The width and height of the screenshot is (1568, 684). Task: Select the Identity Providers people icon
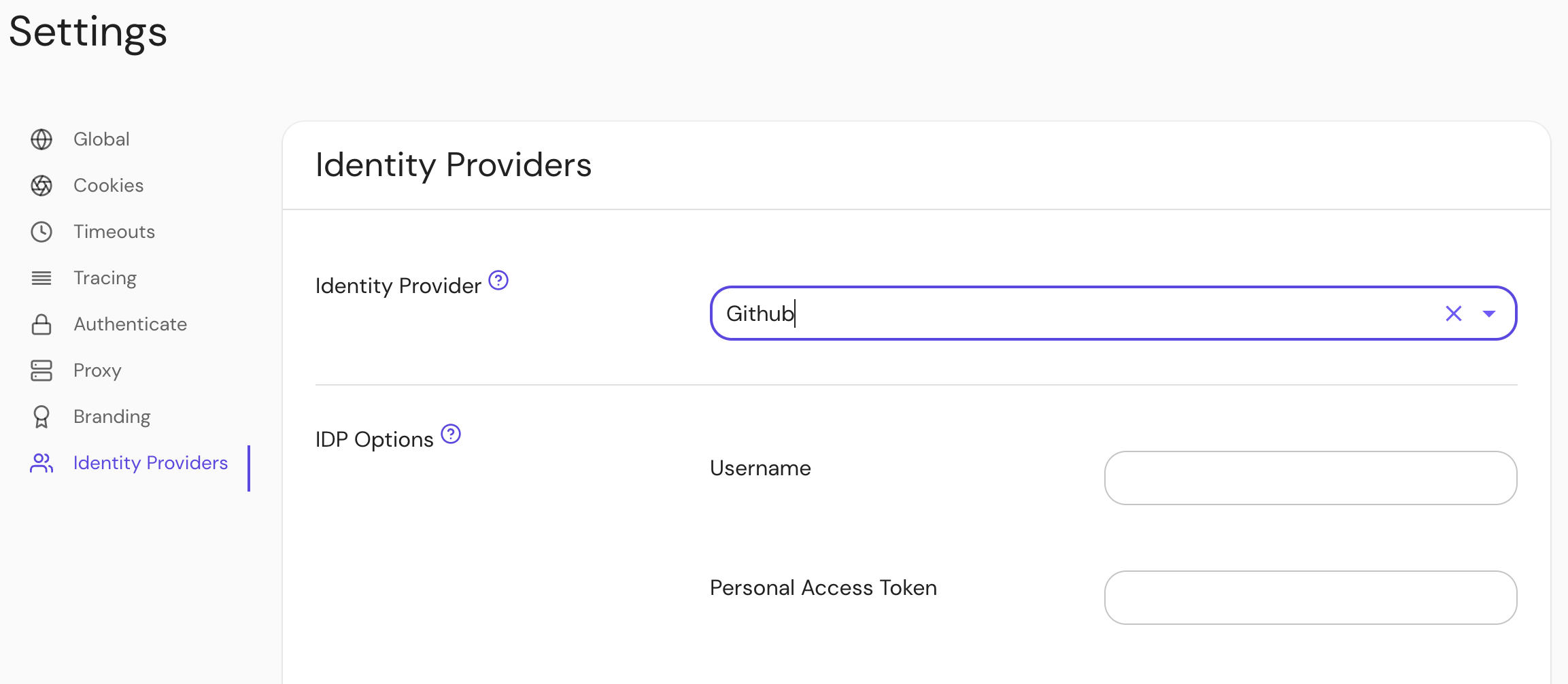pyautogui.click(x=41, y=463)
